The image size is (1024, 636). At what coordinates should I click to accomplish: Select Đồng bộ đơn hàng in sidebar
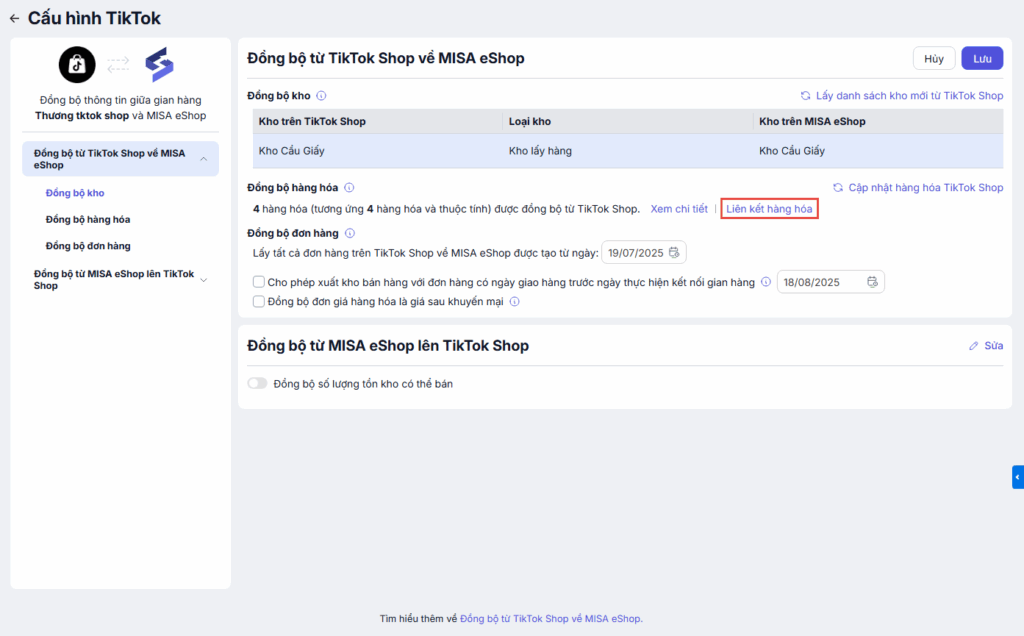[88, 246]
